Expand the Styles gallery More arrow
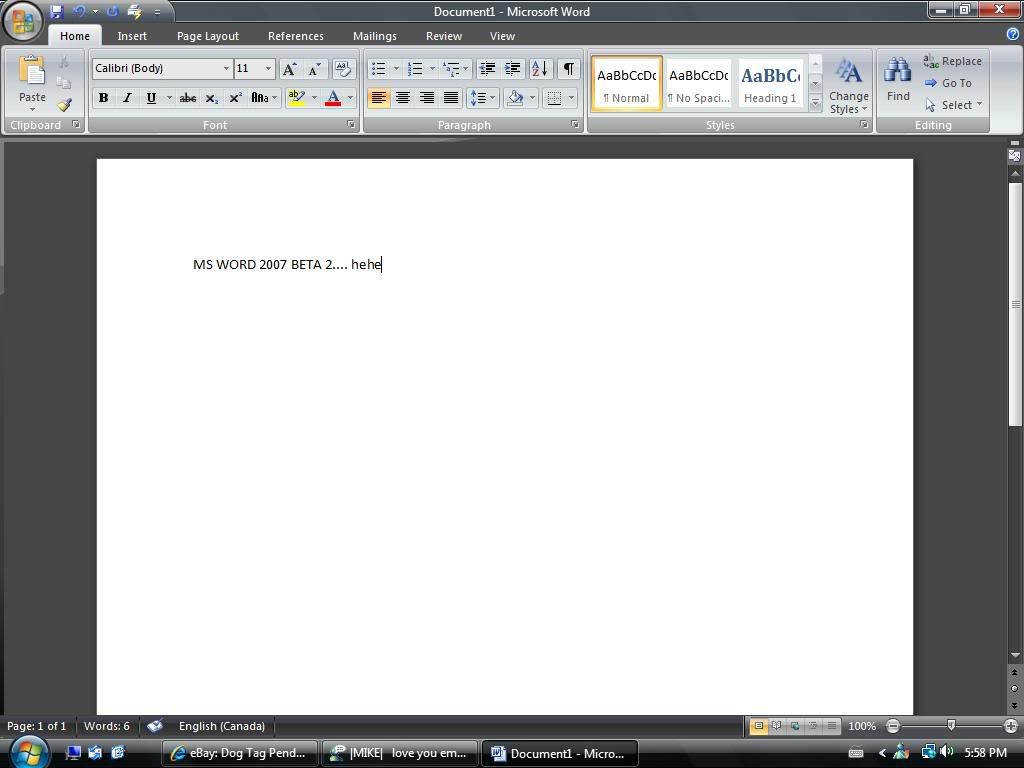This screenshot has height=768, width=1024. click(x=815, y=103)
